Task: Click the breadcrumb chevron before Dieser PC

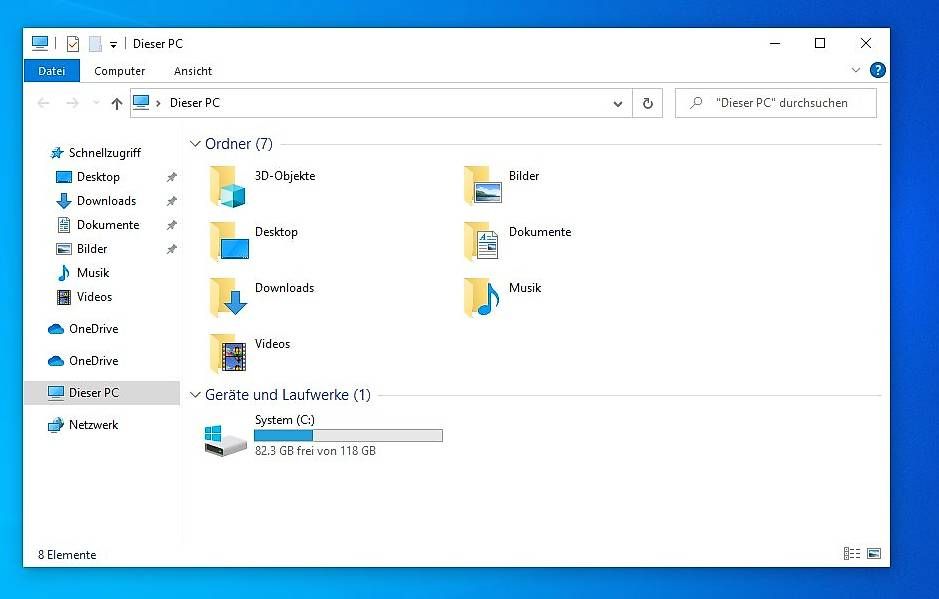Action: [158, 104]
